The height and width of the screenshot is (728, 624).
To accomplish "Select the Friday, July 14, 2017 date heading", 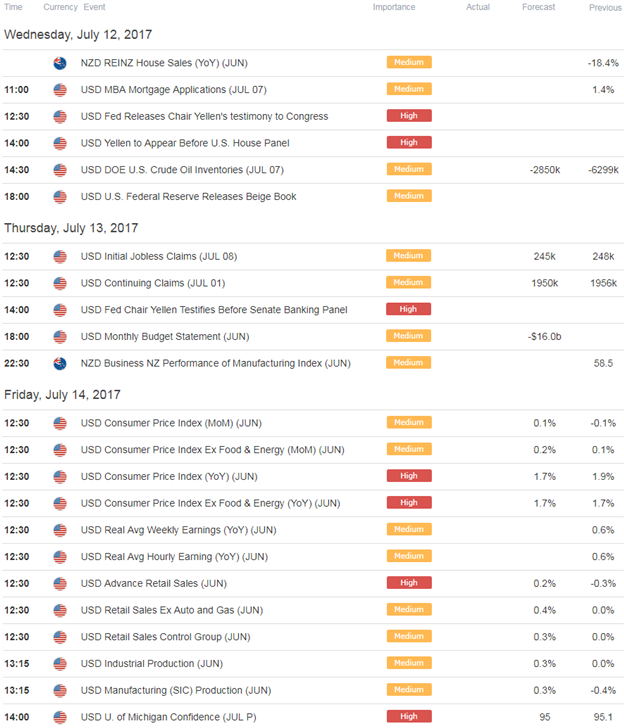I will coord(62,395).
